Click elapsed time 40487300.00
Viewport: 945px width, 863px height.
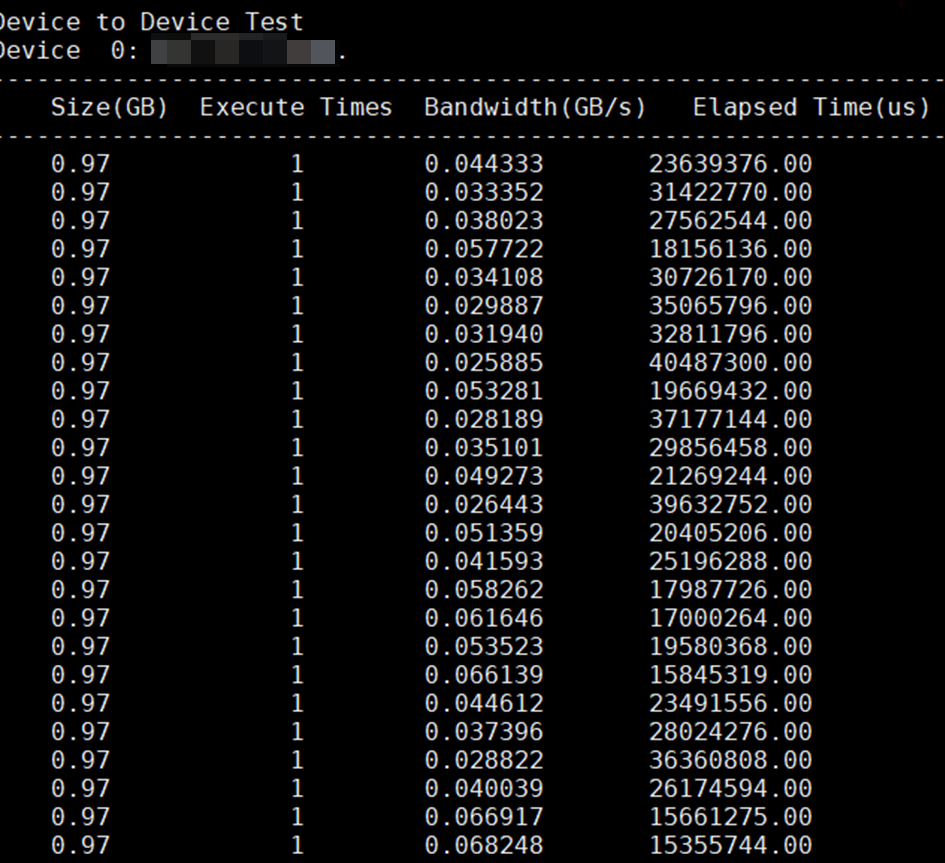(x=730, y=363)
